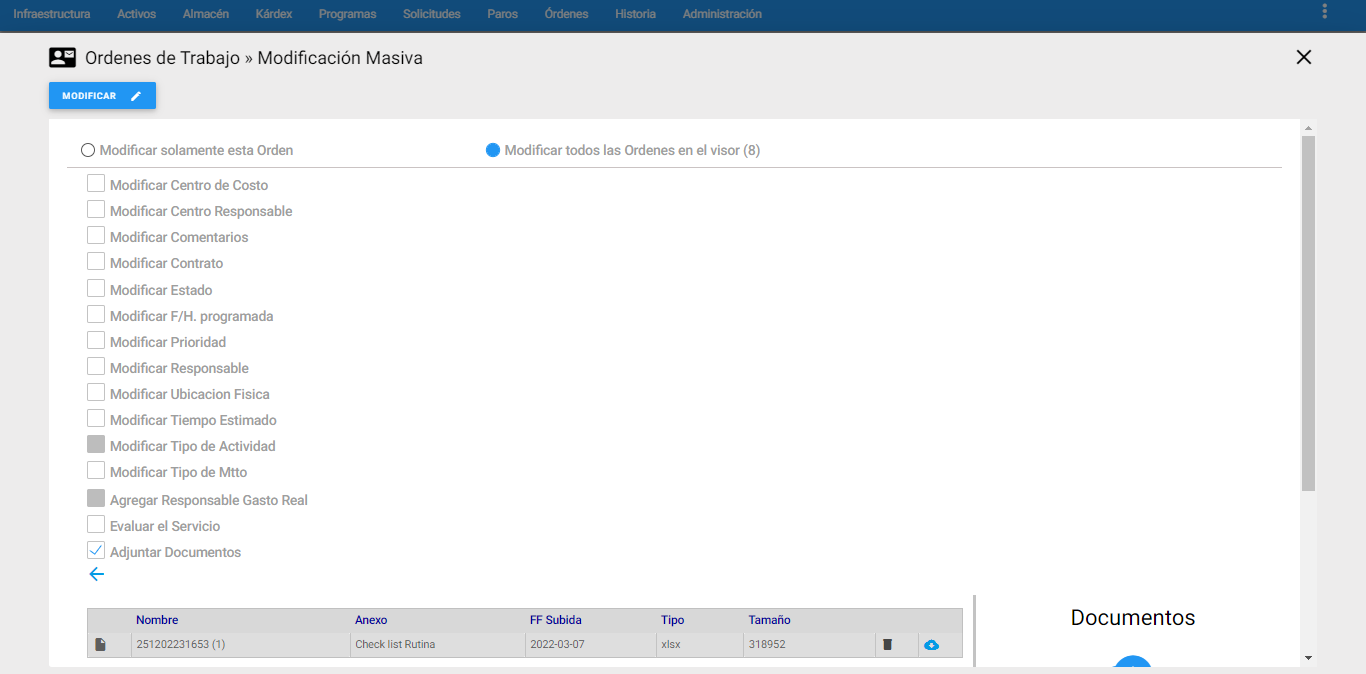The width and height of the screenshot is (1366, 674).
Task: Sort documents by the Nombre column header
Action: (157, 620)
